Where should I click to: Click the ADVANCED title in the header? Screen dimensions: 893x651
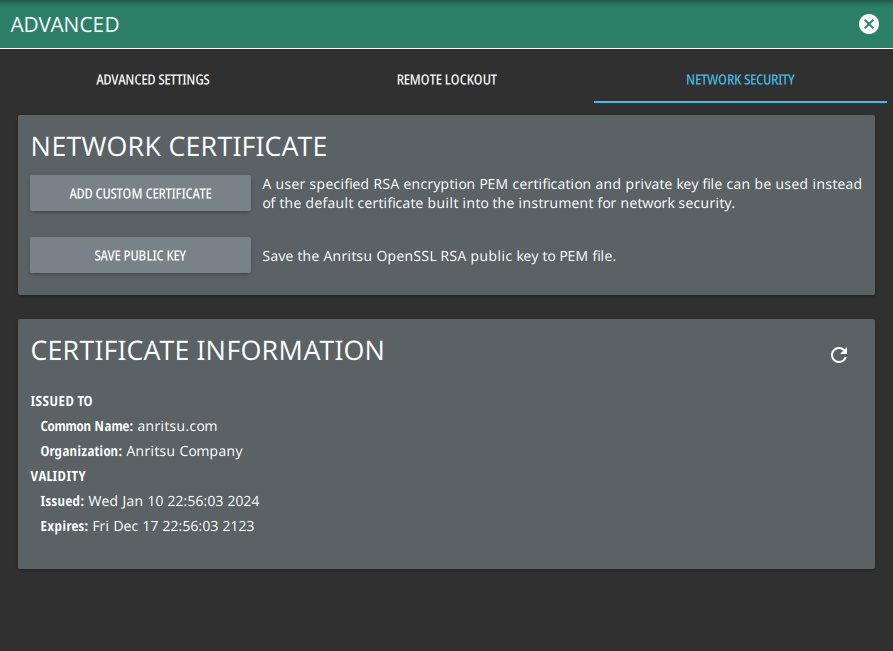click(65, 25)
